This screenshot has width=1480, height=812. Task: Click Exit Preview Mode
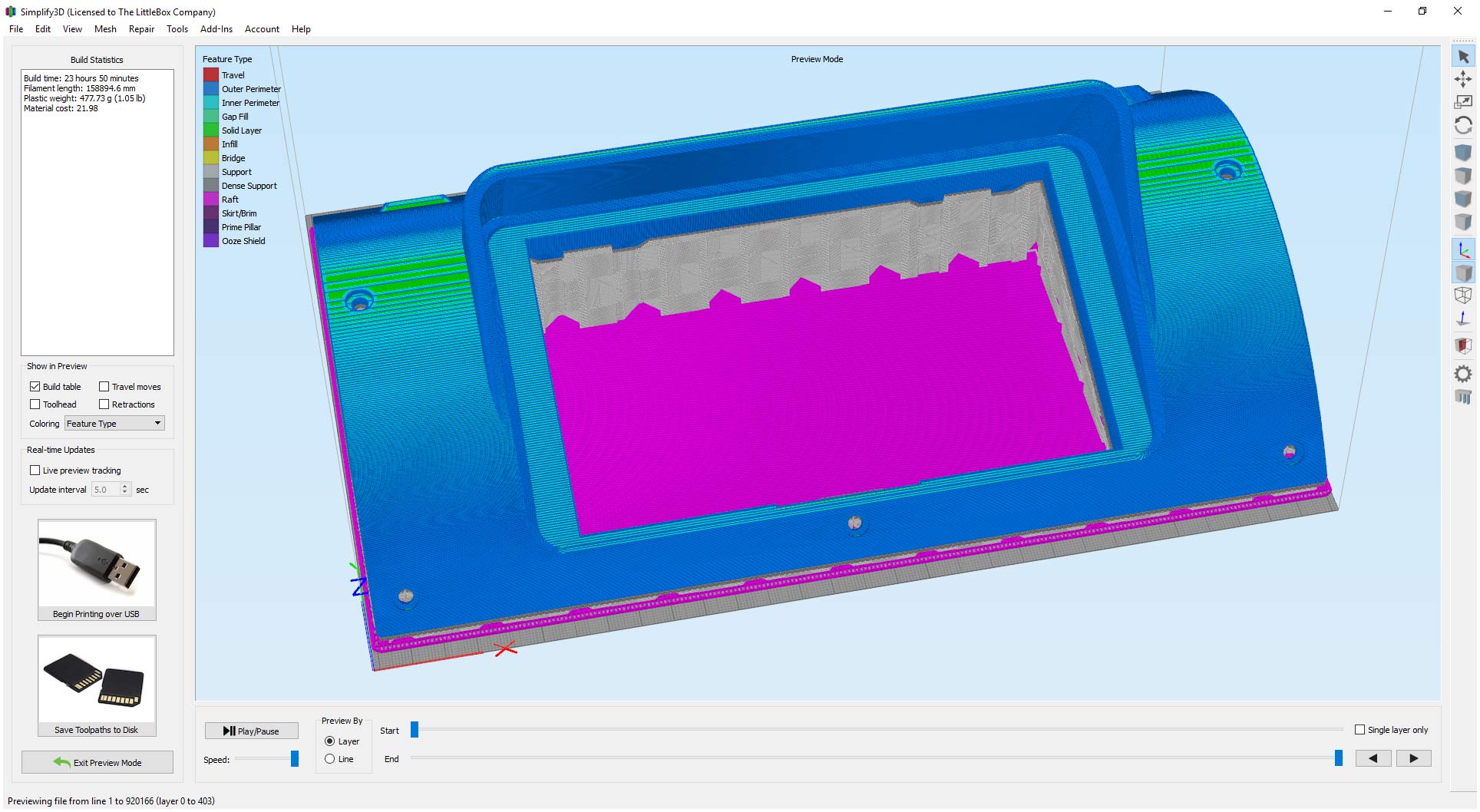(x=97, y=762)
